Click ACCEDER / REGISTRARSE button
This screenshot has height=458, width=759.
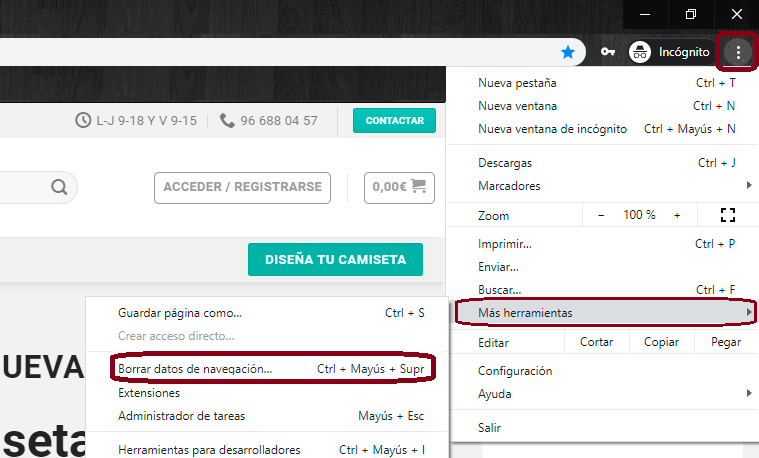(x=242, y=187)
